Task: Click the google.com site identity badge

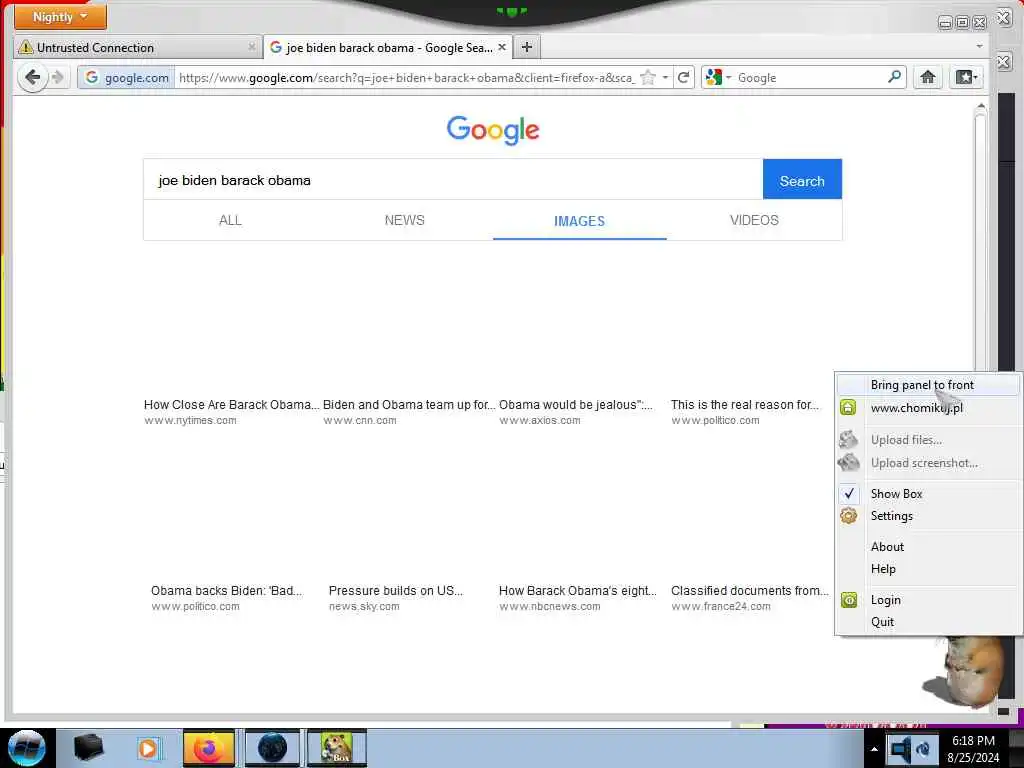Action: tap(127, 78)
